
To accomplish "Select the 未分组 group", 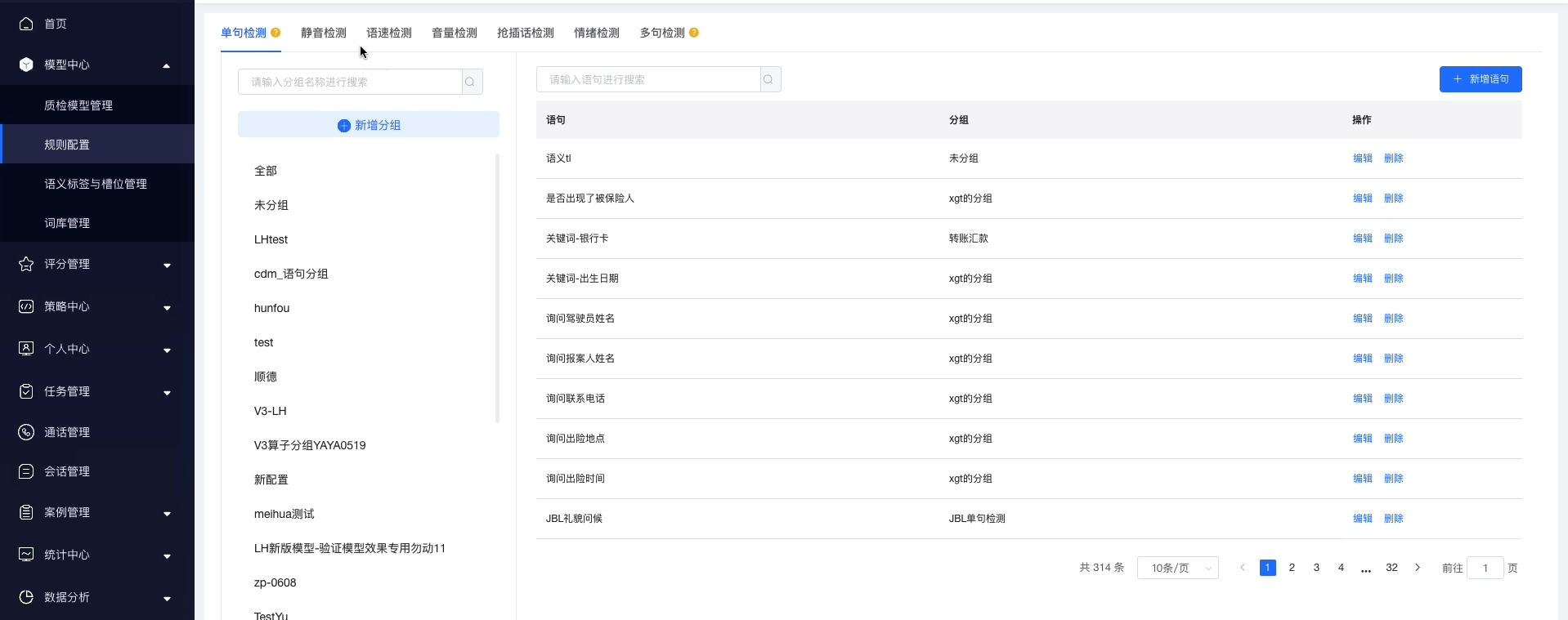I will [271, 205].
